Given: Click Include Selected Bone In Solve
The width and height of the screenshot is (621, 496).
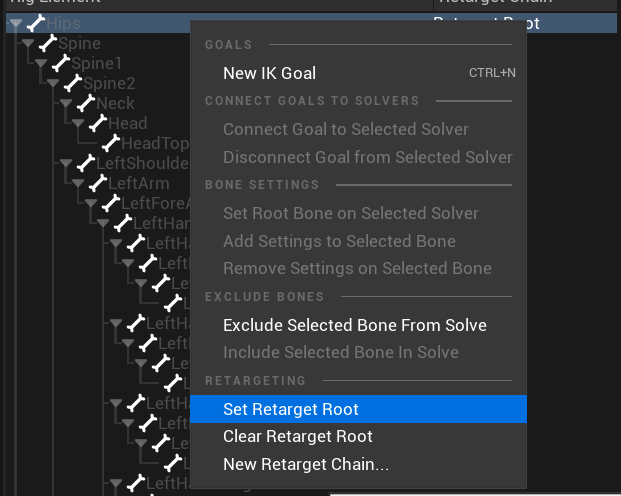Looking at the screenshot, I should [x=358, y=352].
